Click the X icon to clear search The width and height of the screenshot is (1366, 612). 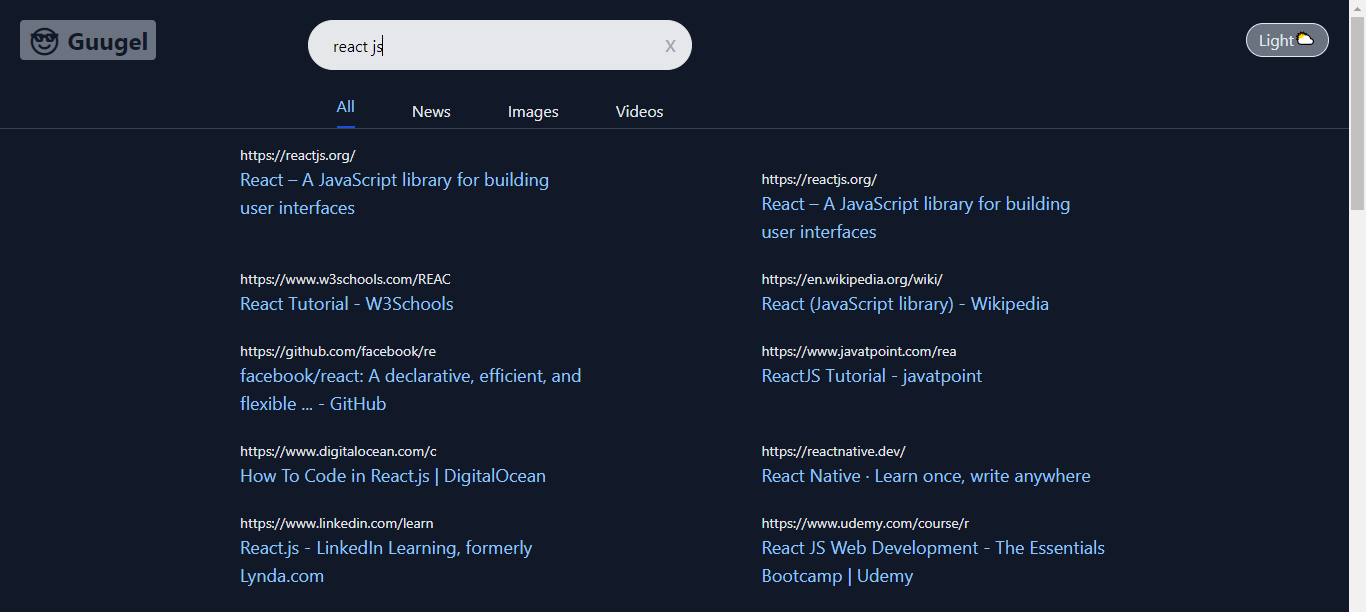[x=670, y=45]
